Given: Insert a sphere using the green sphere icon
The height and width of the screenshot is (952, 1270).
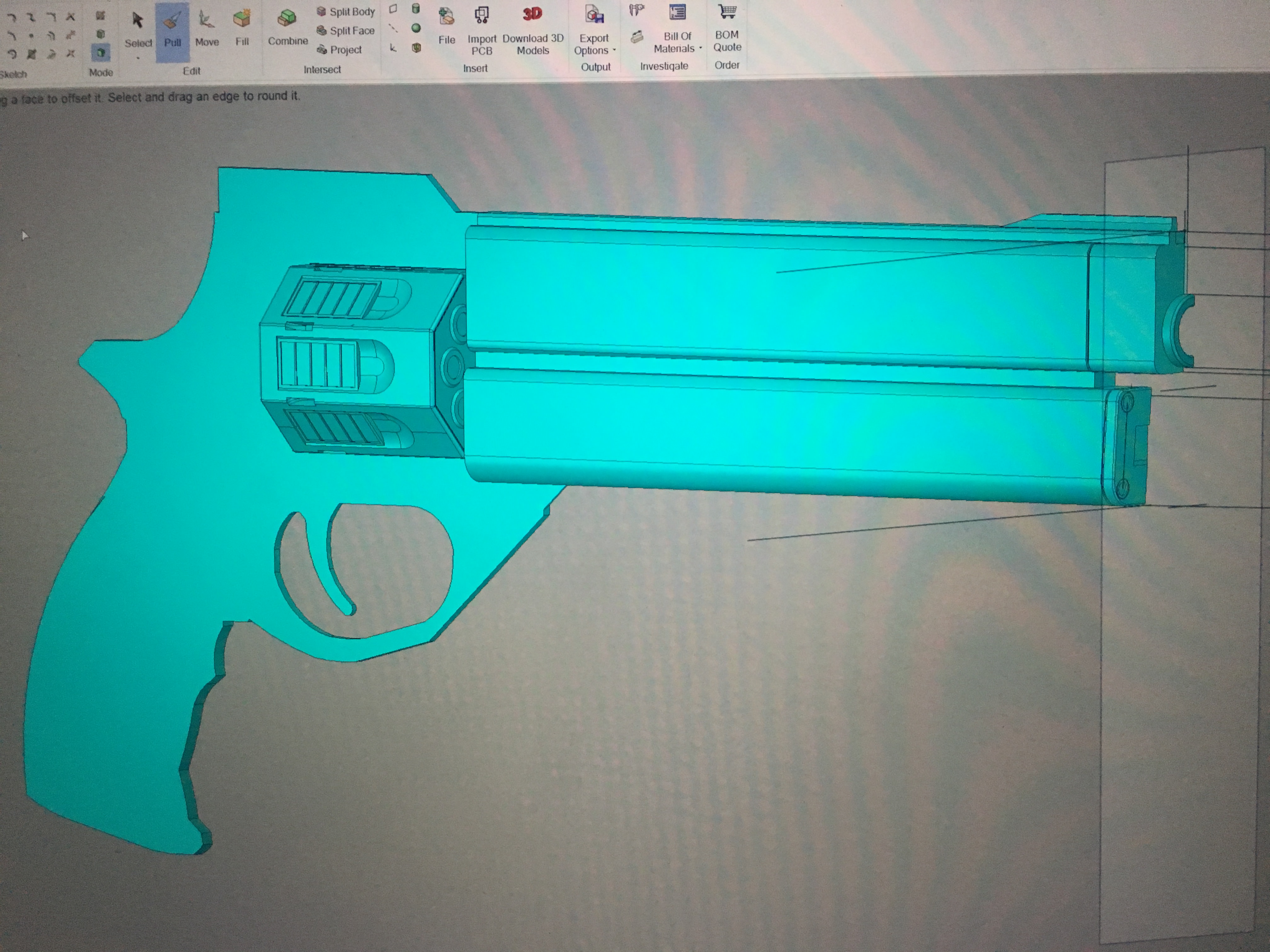Looking at the screenshot, I should click(416, 28).
